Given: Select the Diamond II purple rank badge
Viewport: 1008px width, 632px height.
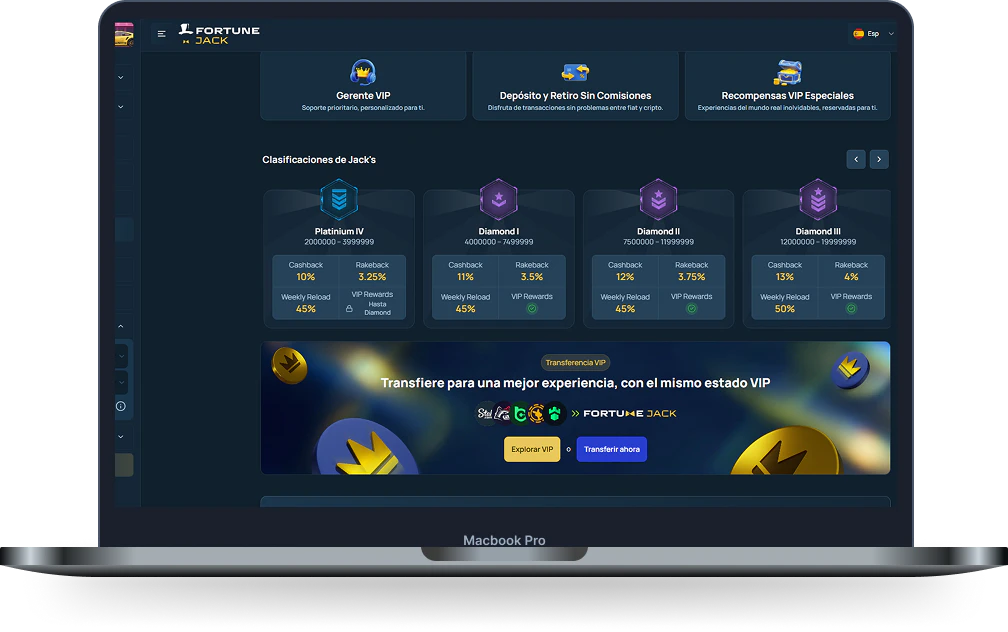Looking at the screenshot, I should pyautogui.click(x=658, y=199).
